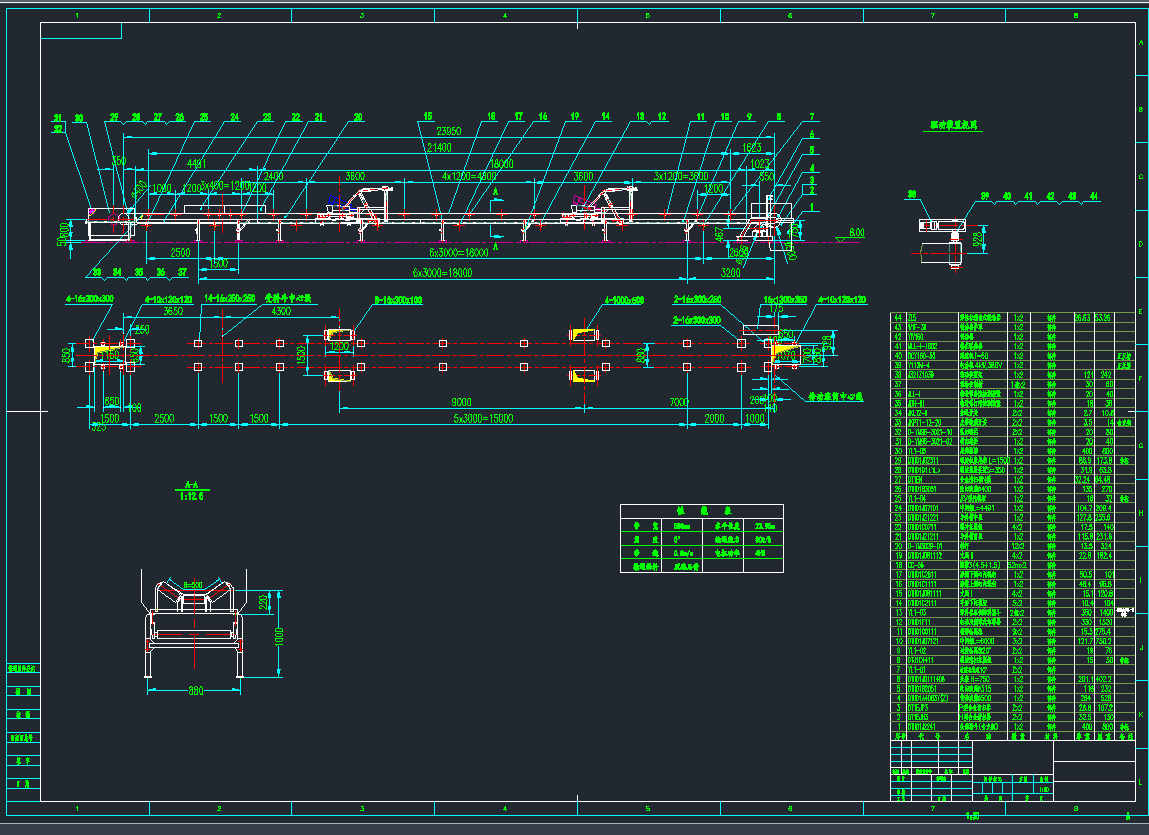Pick the 8-16x300x100 plate label
This screenshot has width=1149, height=835.
(398, 301)
